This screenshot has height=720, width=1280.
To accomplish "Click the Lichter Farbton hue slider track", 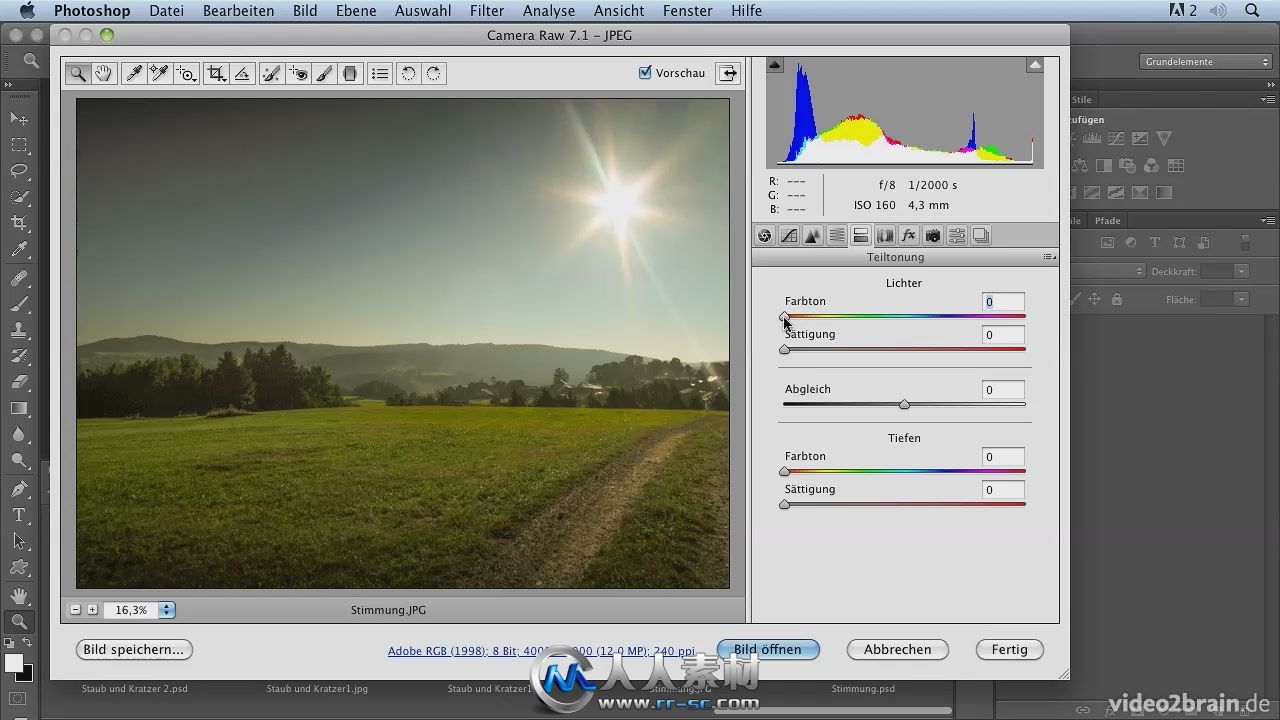I will pos(904,316).
